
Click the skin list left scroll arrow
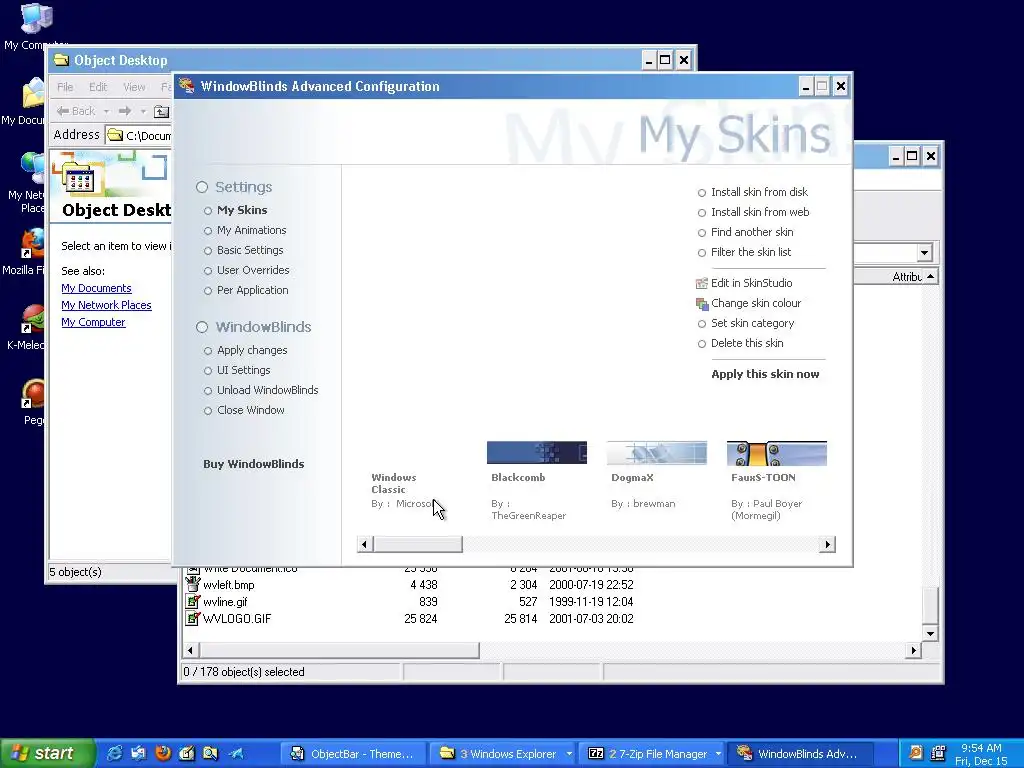tap(364, 545)
